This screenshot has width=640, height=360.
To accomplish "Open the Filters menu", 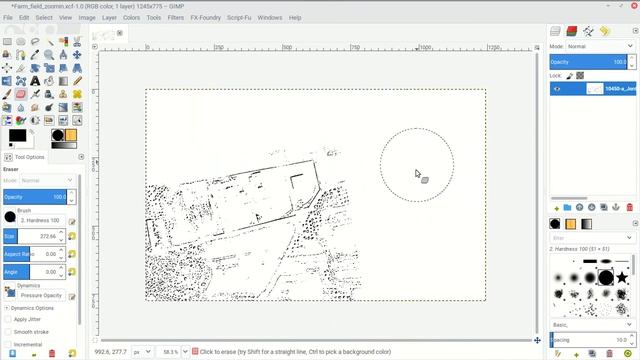I will tap(176, 18).
